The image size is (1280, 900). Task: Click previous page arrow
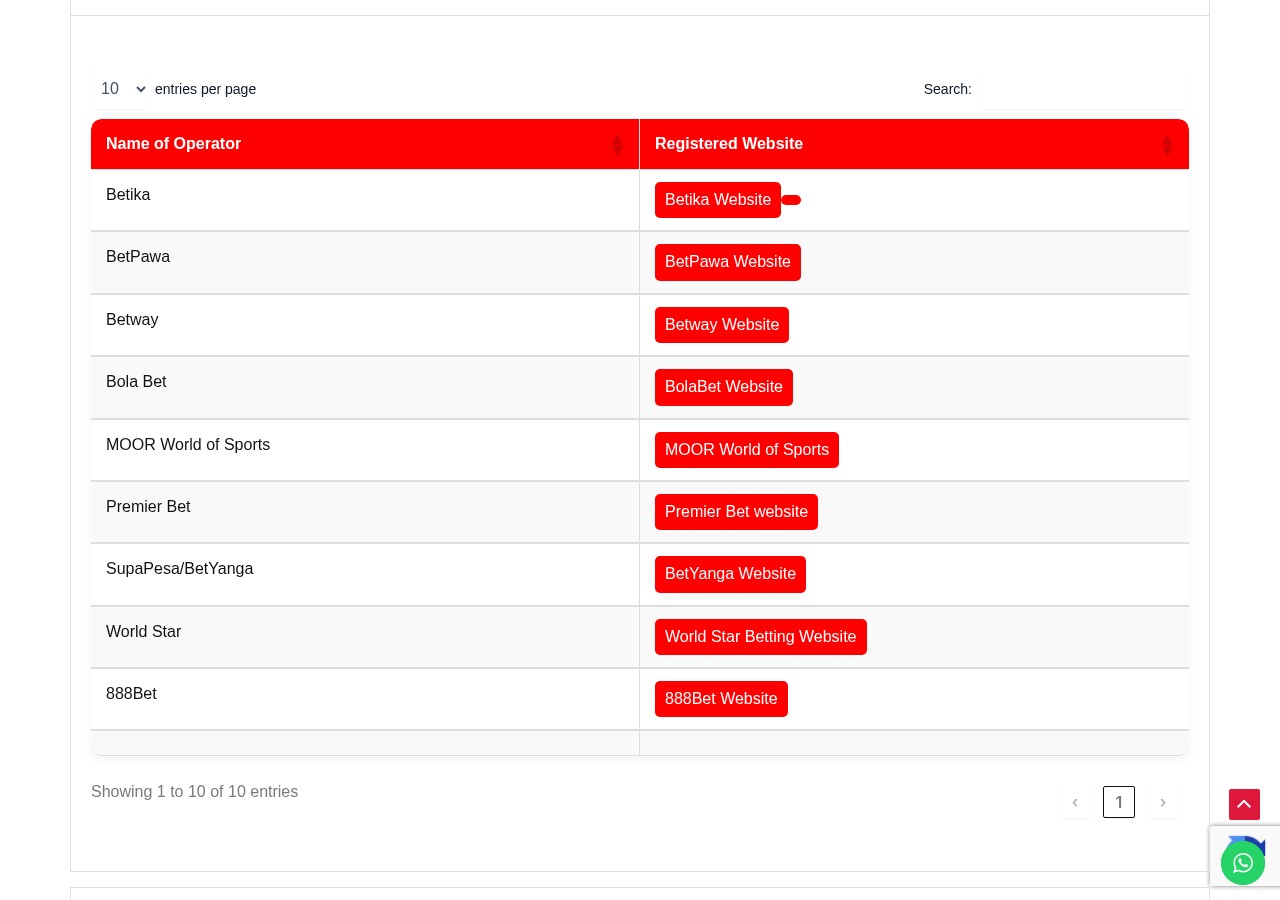(1075, 802)
